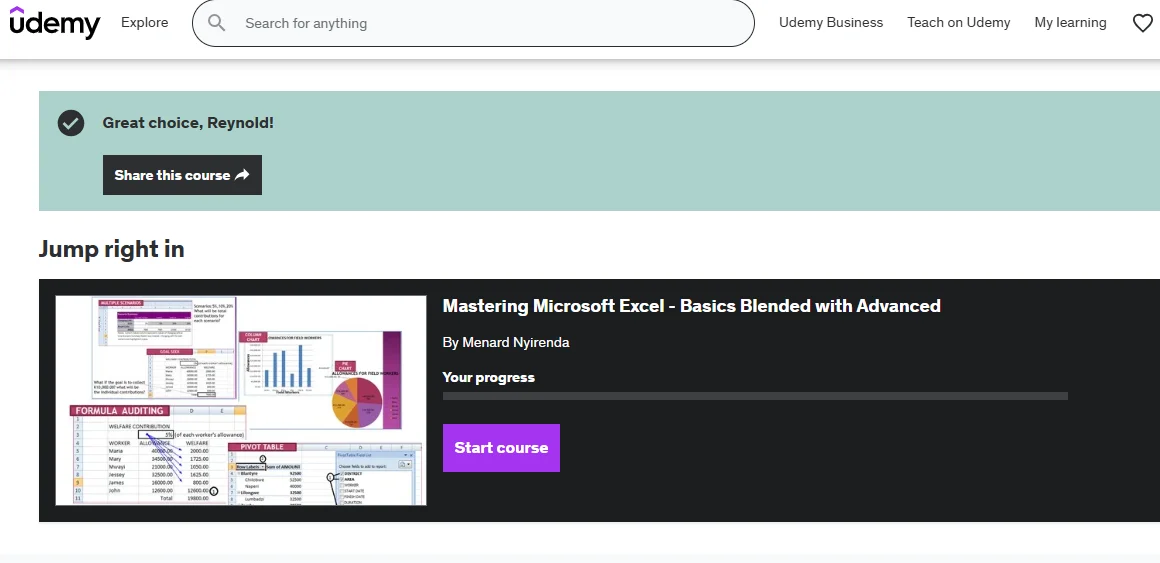The width and height of the screenshot is (1160, 563).
Task: Select 'Great choice, Reynold!' text
Action: point(188,123)
